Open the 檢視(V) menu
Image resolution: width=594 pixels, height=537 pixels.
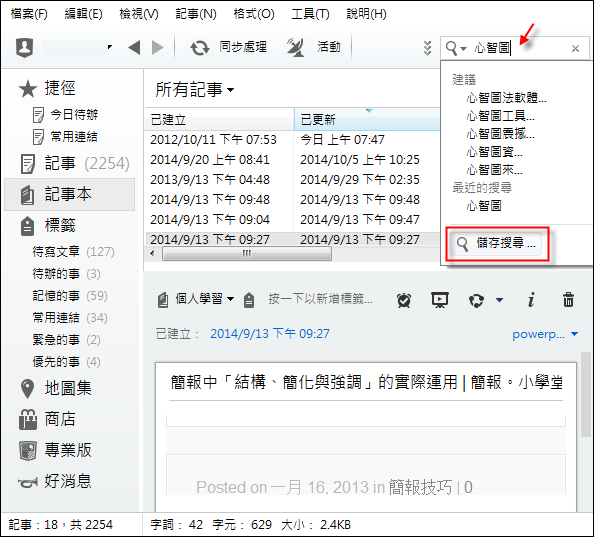click(139, 14)
